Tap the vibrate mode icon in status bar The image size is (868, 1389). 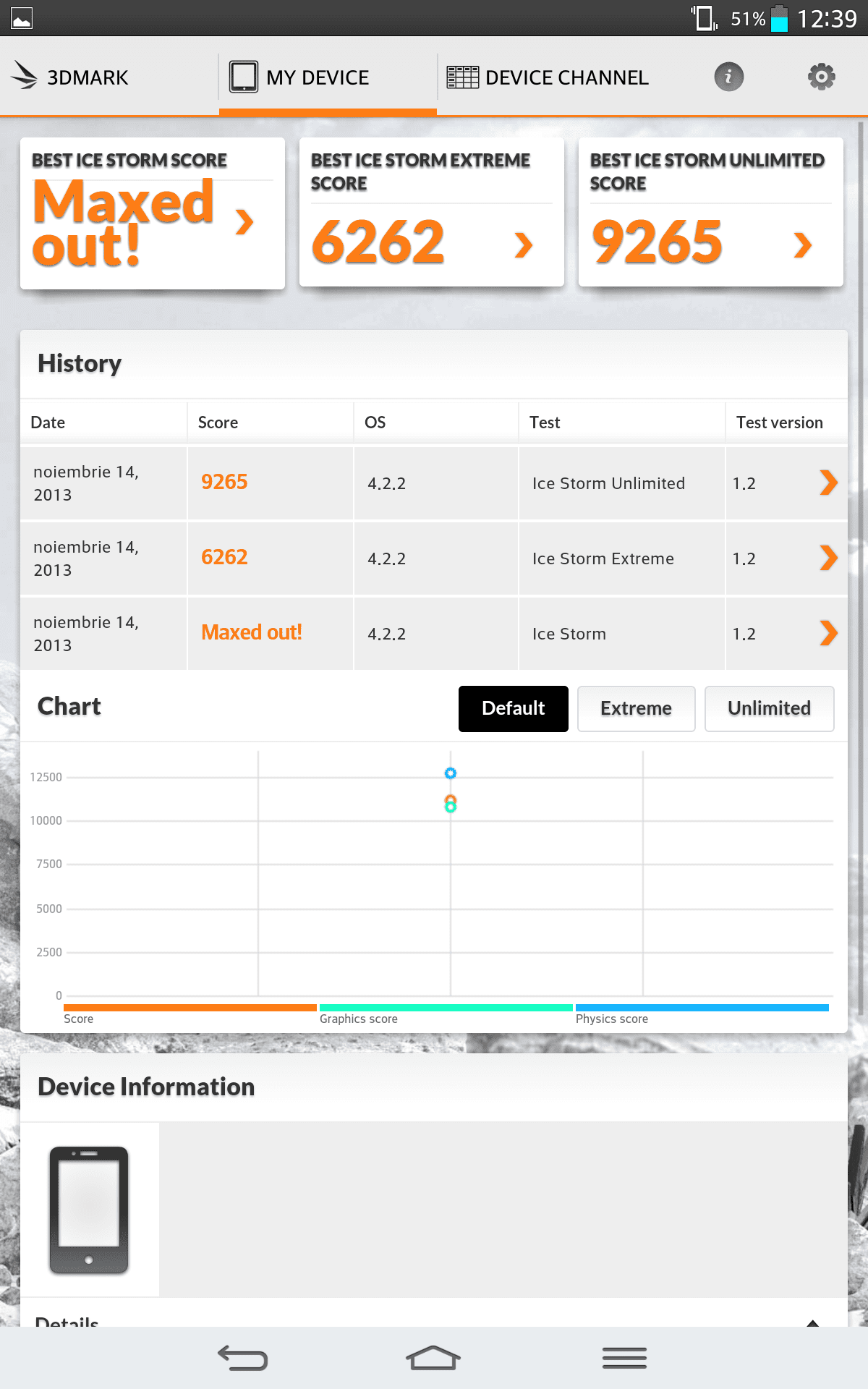pos(704,18)
